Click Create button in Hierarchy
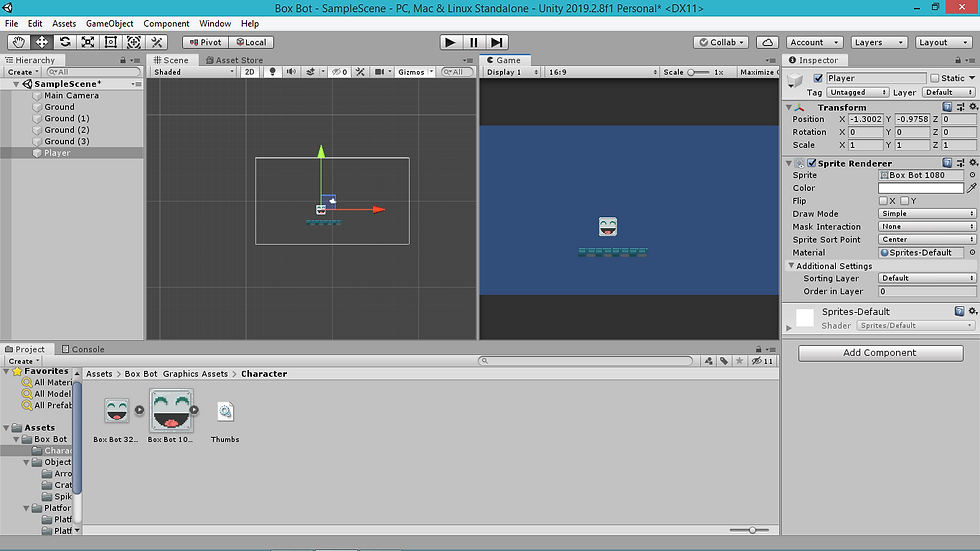 24,72
